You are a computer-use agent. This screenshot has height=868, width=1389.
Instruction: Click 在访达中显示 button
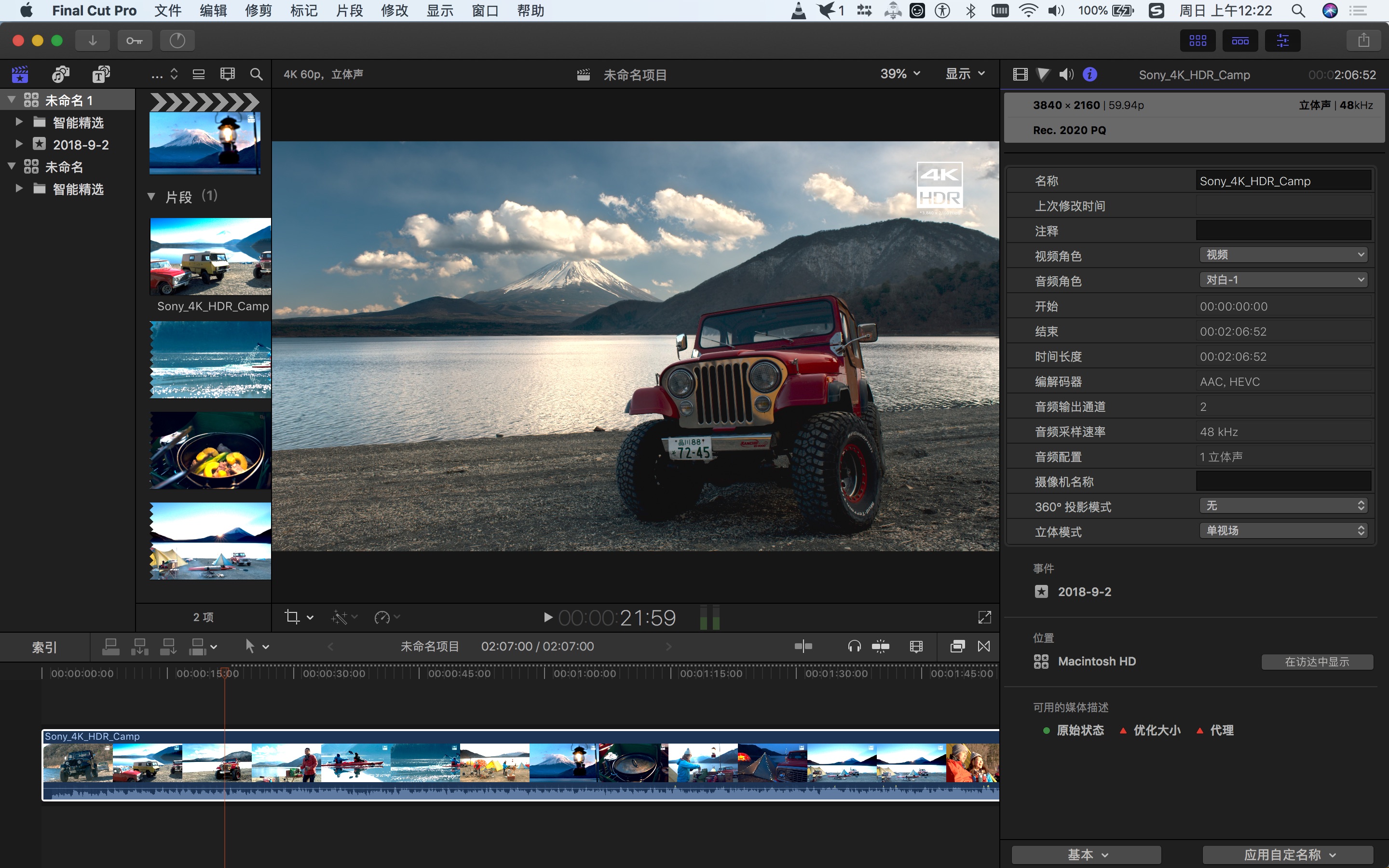tap(1316, 662)
